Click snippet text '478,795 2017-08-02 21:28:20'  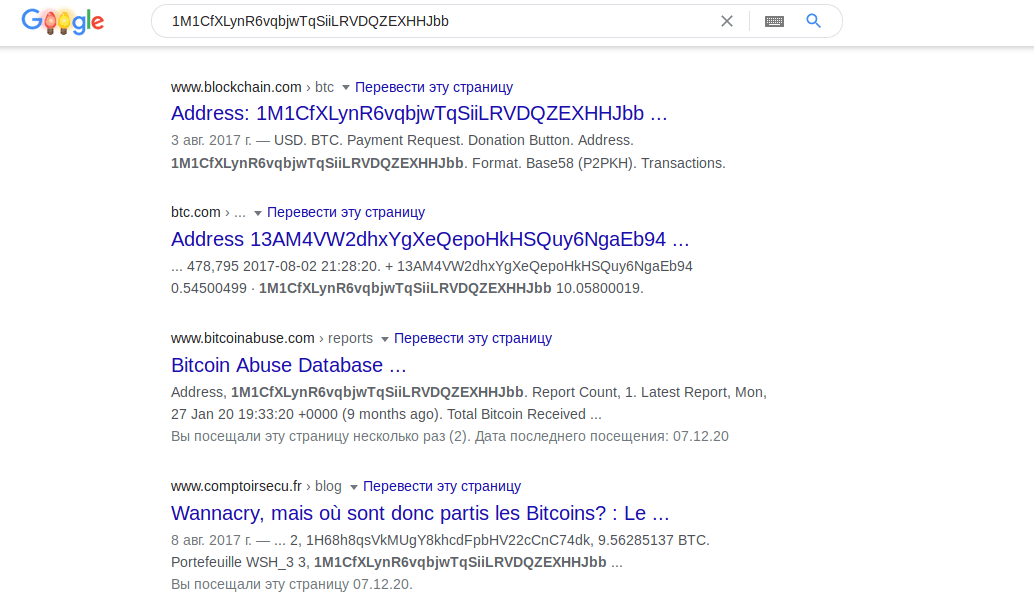284,267
